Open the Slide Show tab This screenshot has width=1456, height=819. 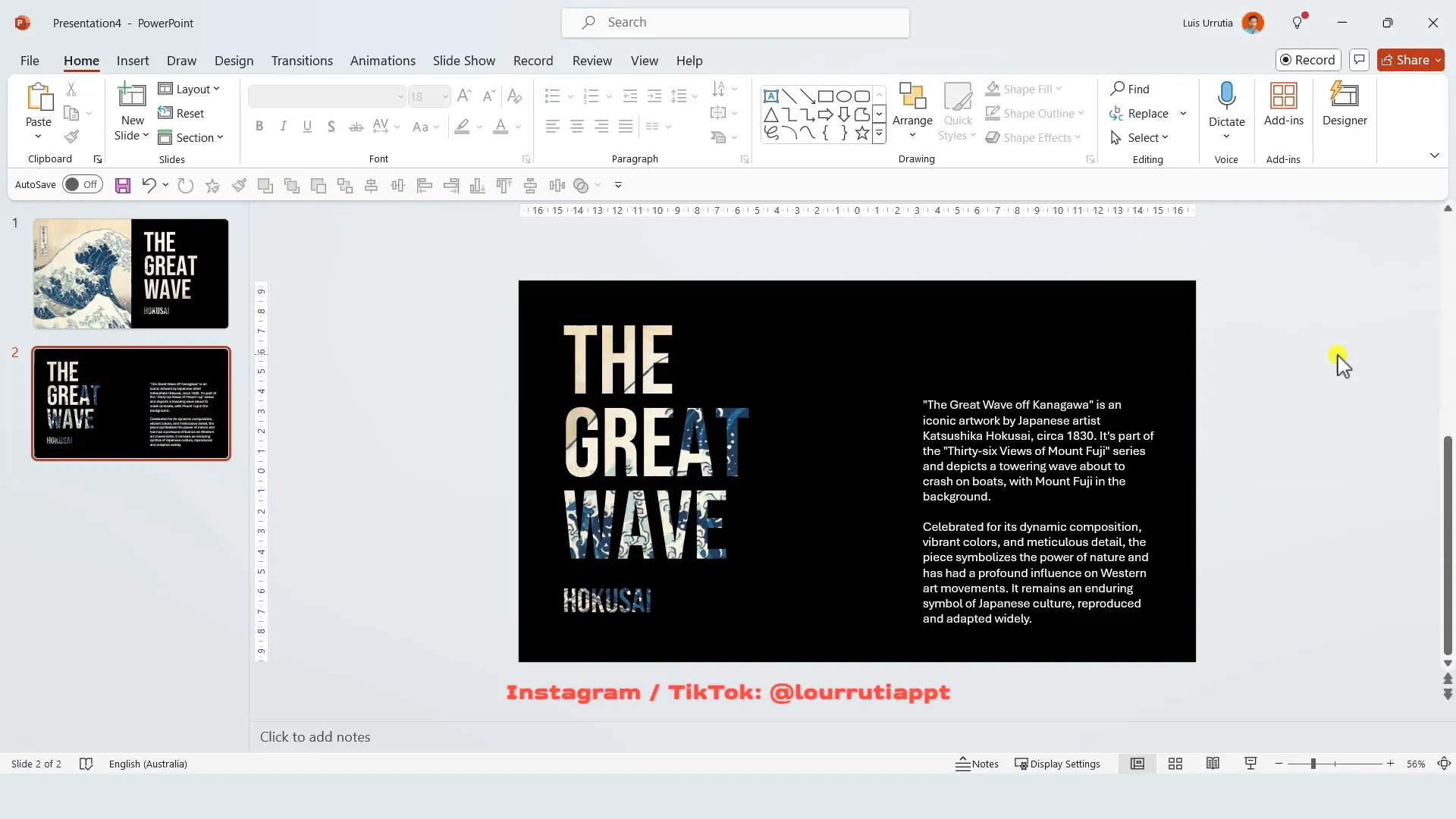464,61
